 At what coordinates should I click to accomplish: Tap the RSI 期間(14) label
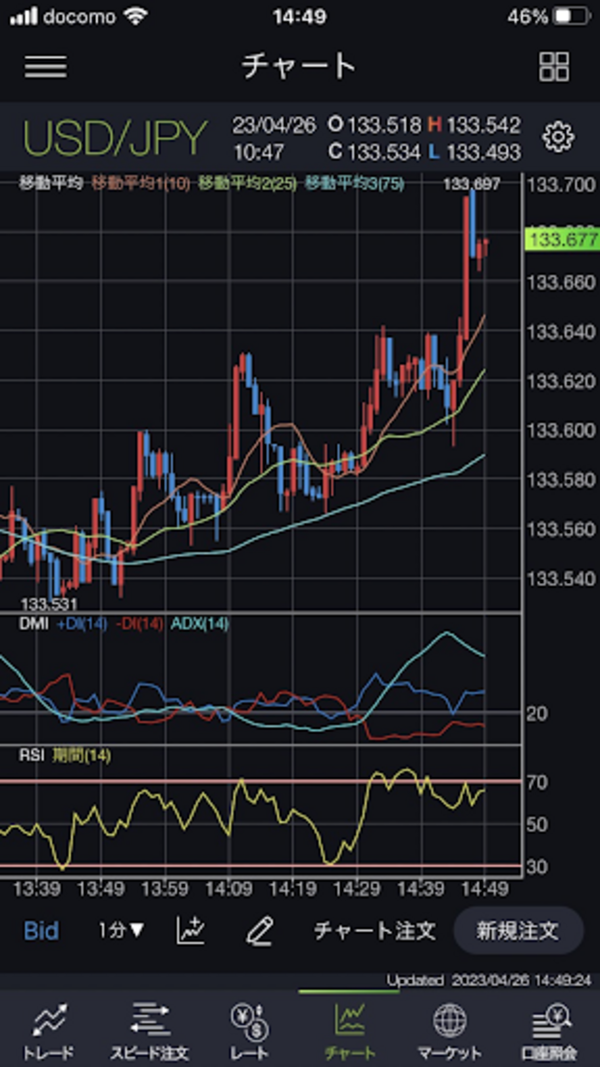point(65,755)
